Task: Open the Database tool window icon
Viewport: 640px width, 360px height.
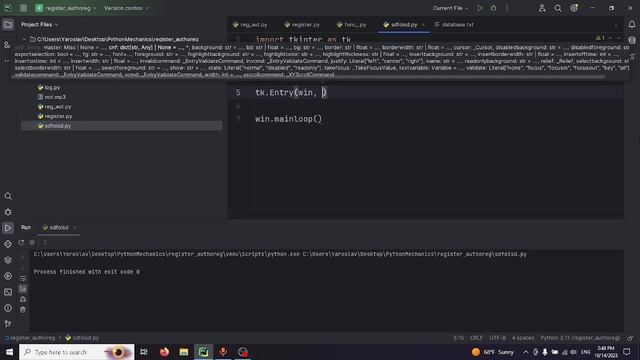Action: click(x=632, y=40)
